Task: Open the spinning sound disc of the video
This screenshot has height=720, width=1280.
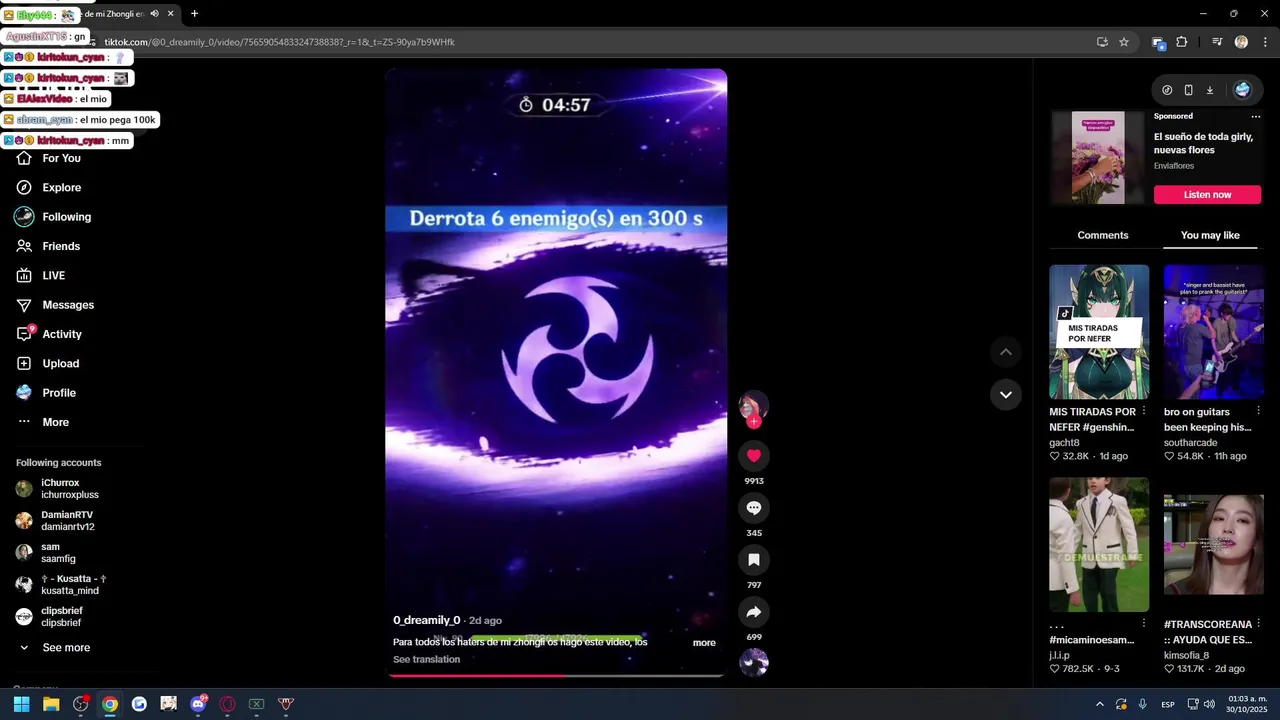Action: 754,662
